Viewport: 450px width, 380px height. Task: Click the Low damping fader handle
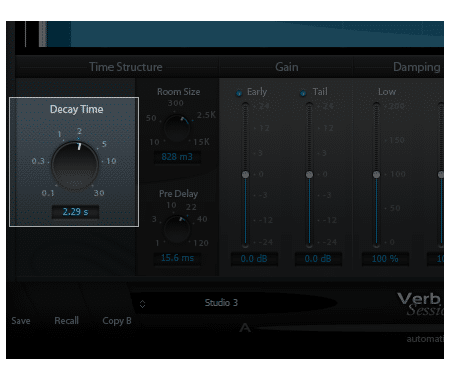coord(376,174)
